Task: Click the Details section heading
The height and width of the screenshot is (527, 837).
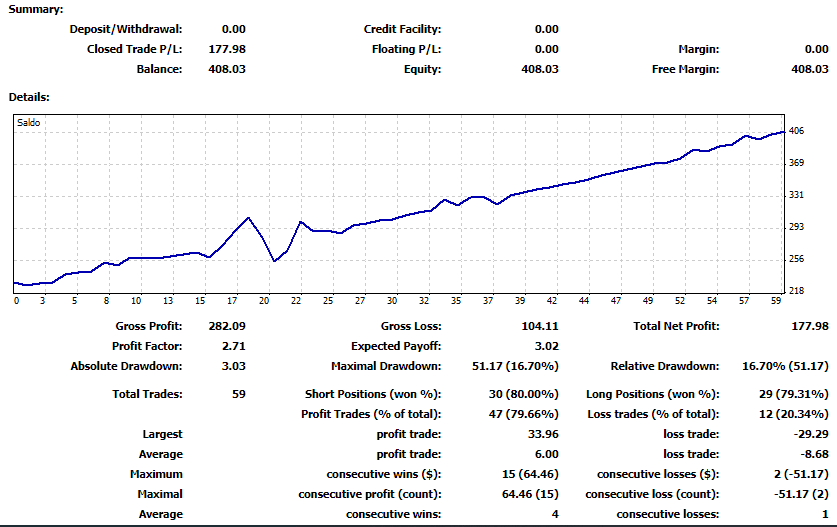Action: 29,97
